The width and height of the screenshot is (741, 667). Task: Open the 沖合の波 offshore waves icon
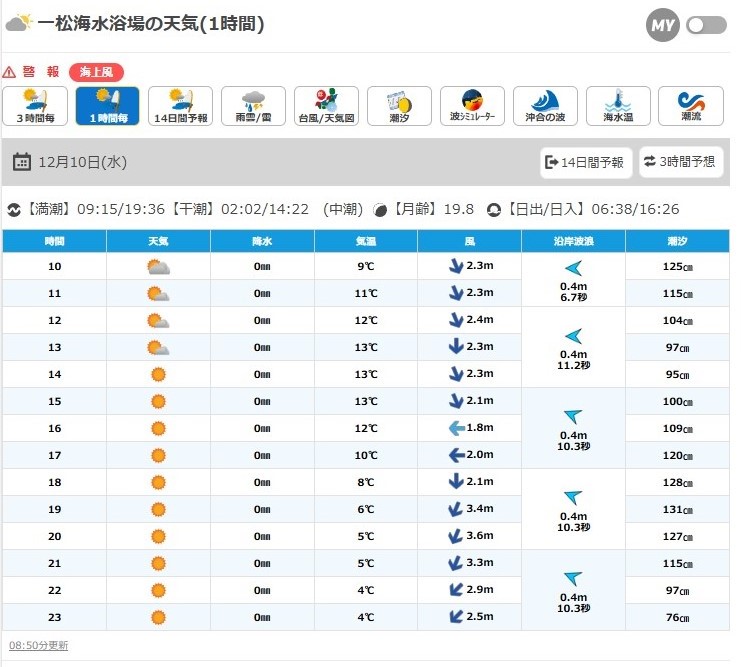(546, 106)
